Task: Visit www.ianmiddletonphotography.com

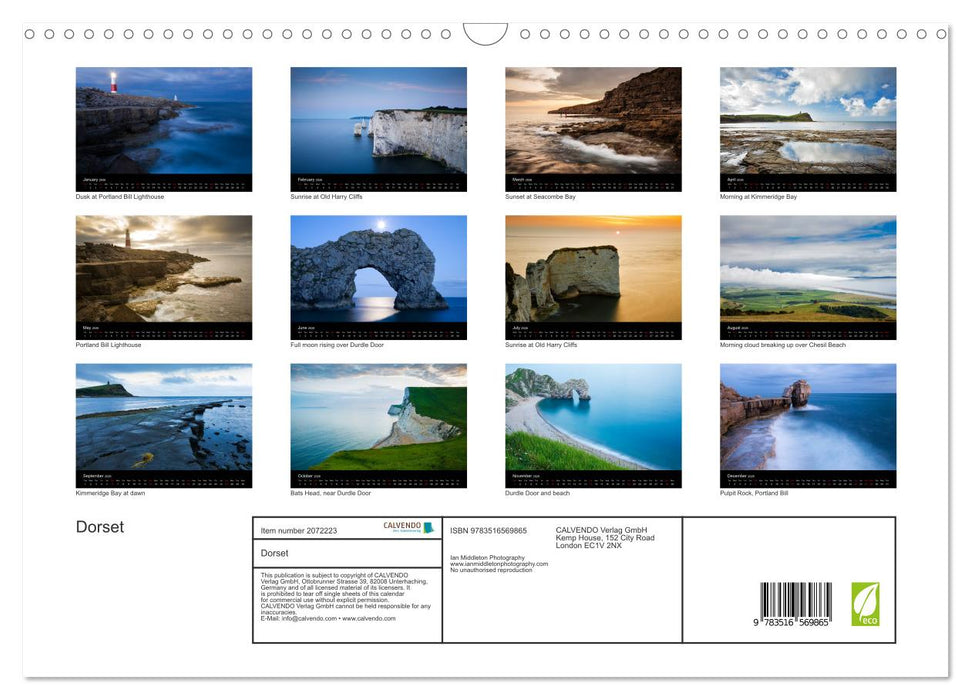Action: (x=498, y=563)
